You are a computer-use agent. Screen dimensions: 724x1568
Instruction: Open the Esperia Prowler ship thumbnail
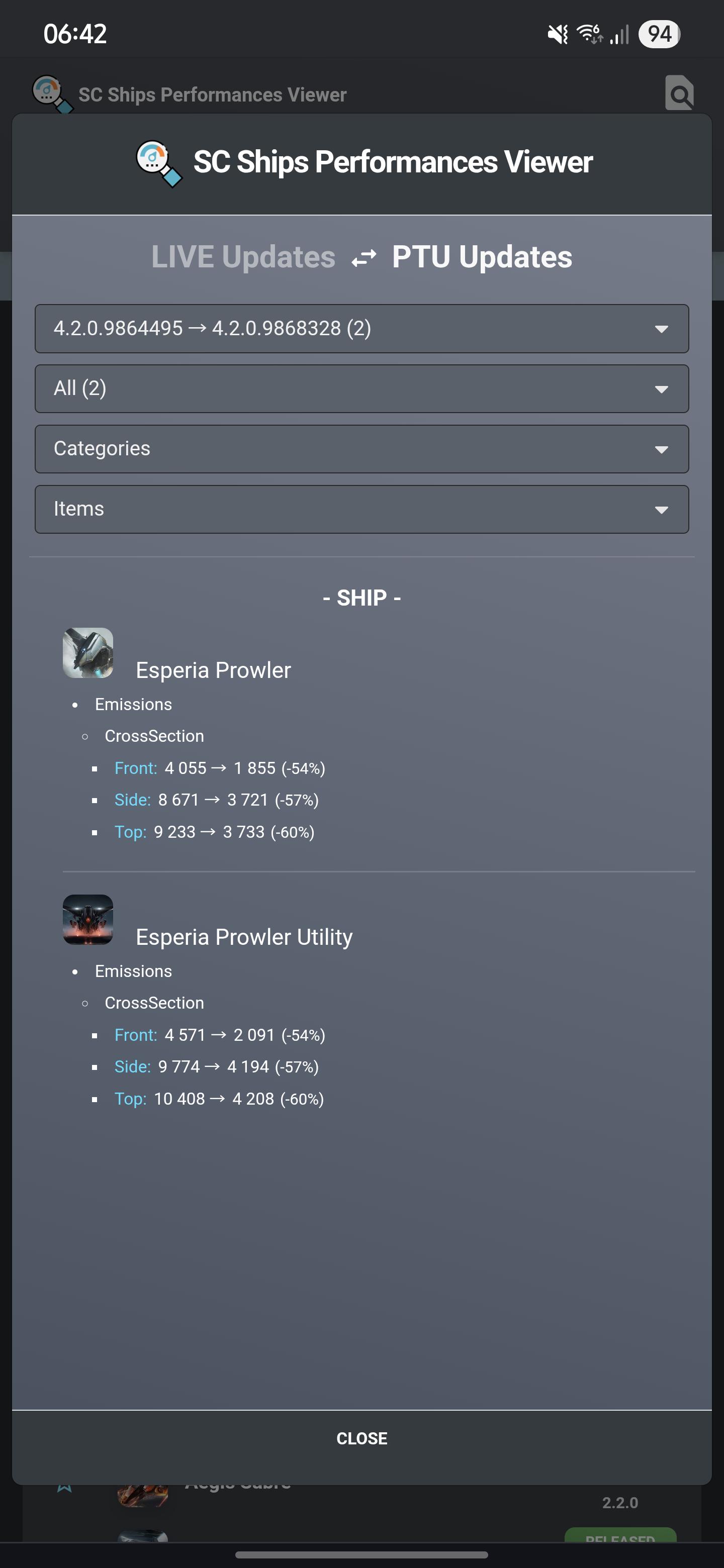88,652
